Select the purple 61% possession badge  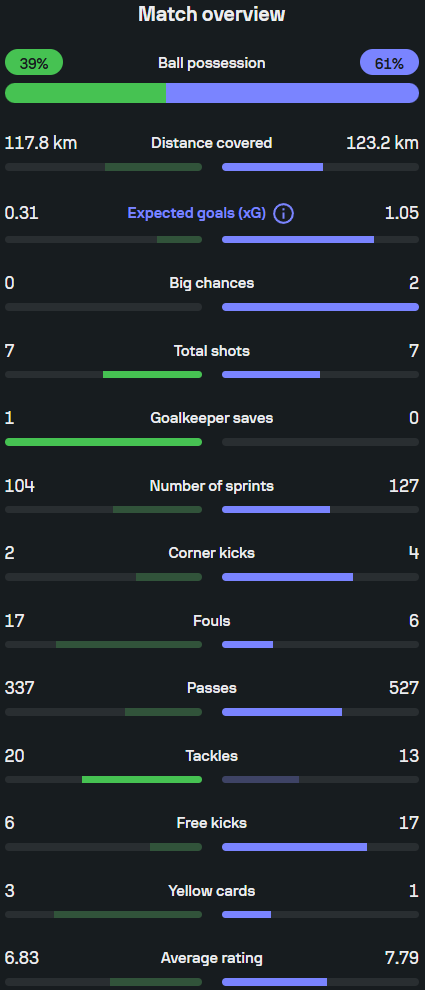pos(389,63)
